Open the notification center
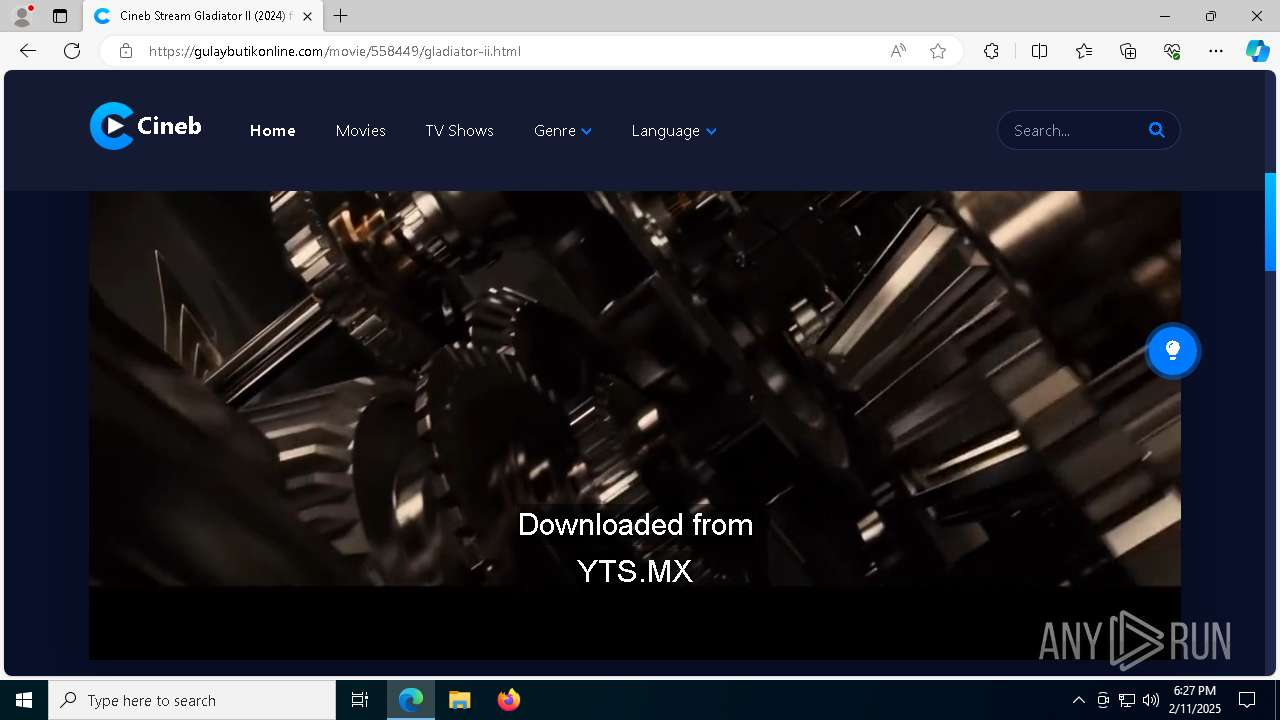 tap(1247, 700)
